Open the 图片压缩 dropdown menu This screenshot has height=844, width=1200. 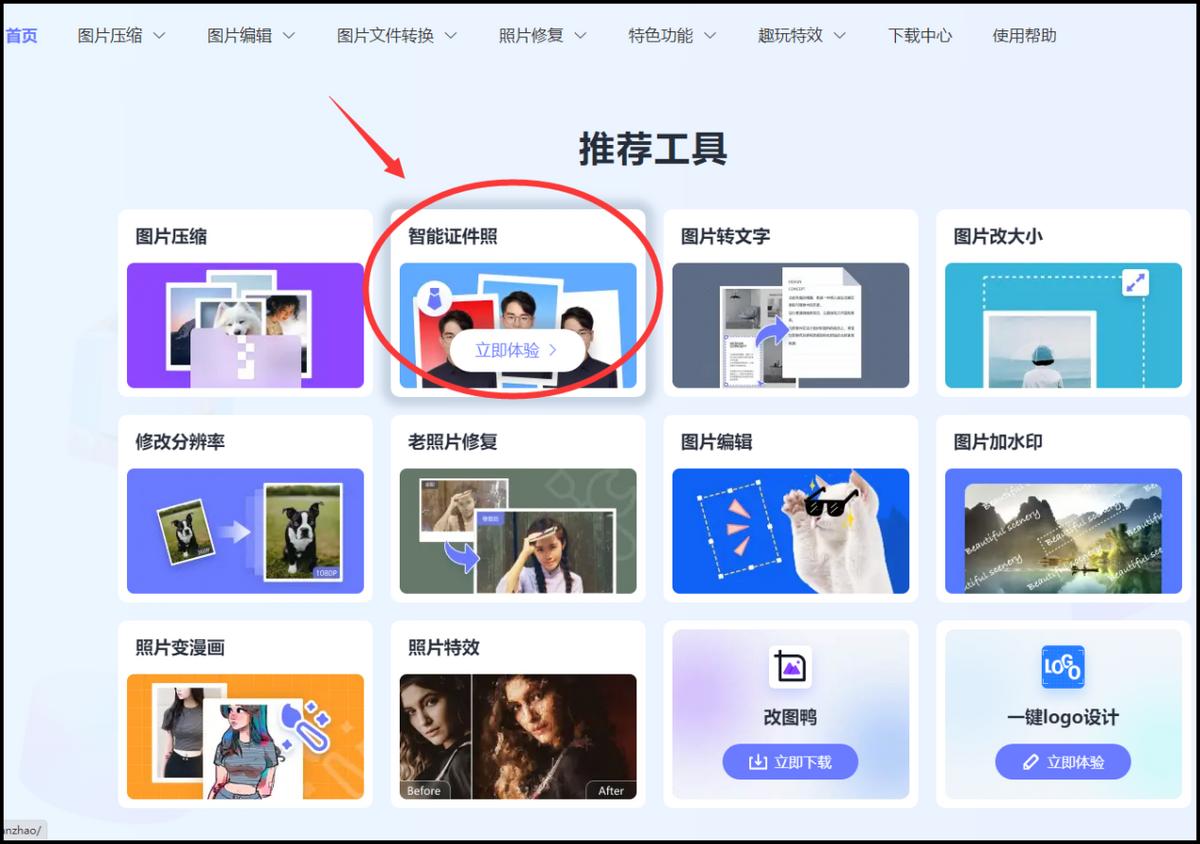[120, 33]
